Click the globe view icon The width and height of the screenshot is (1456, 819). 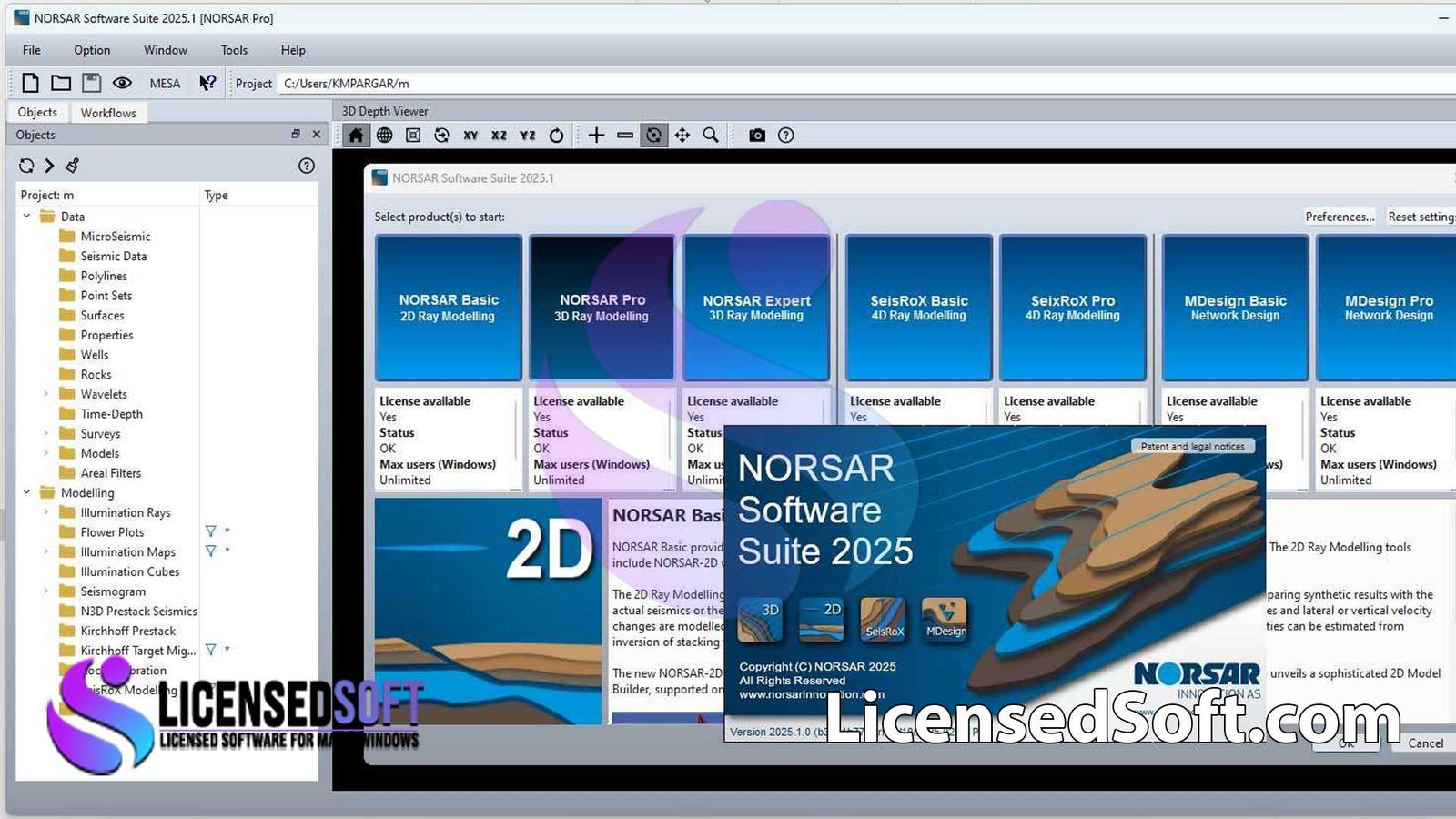click(385, 135)
